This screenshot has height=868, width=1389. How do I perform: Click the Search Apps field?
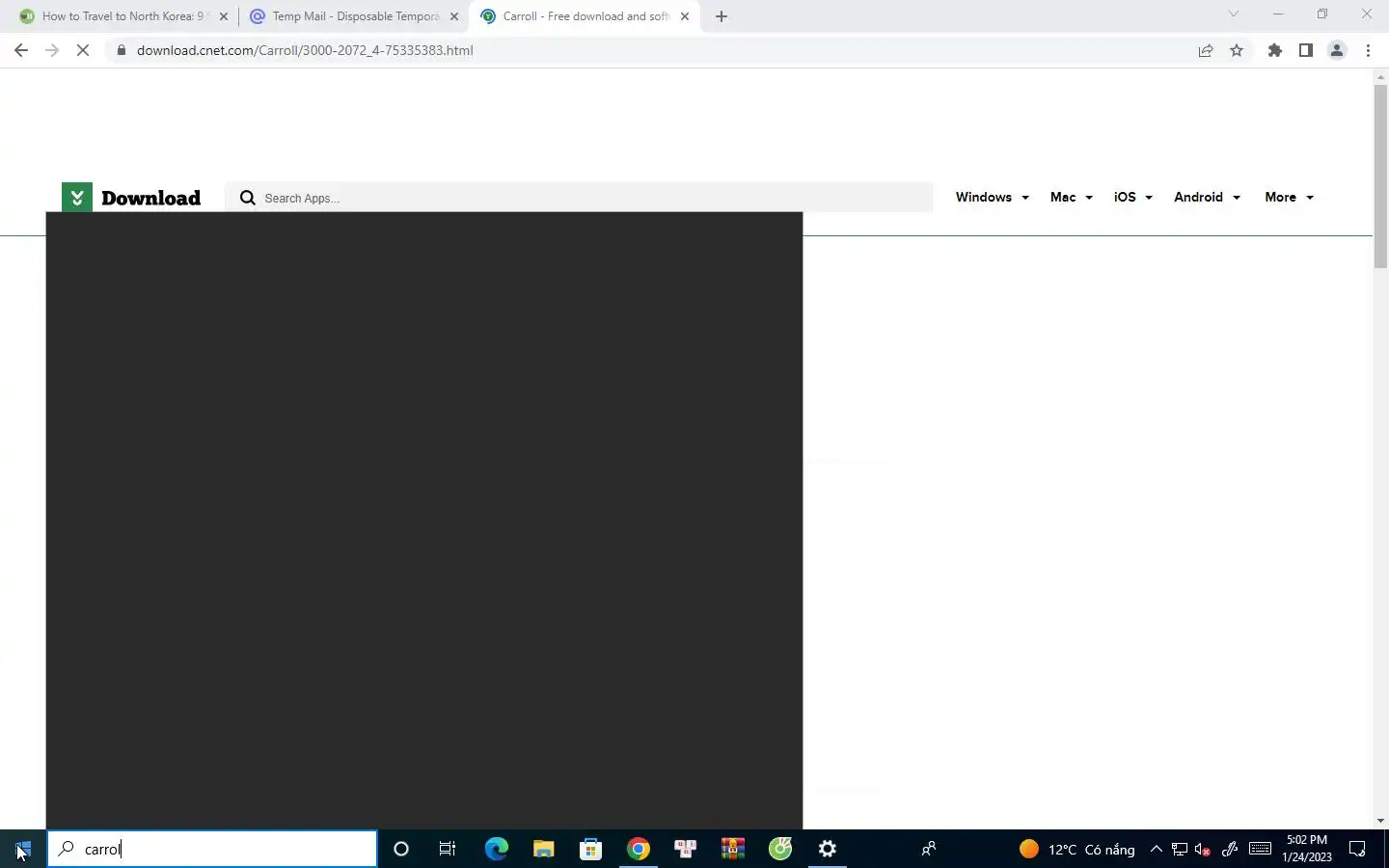(579, 198)
